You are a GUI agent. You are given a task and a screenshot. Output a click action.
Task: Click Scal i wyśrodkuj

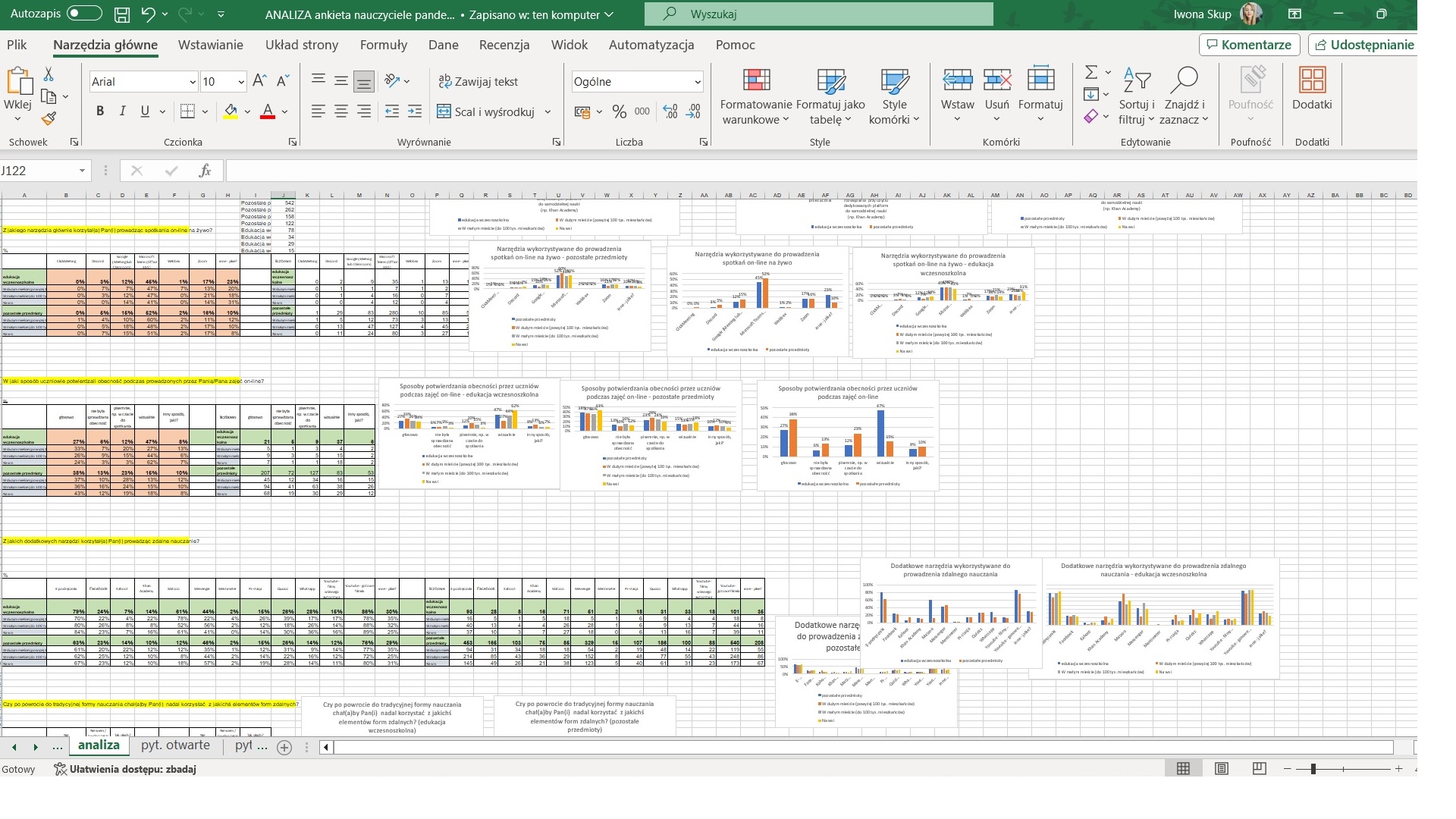pyautogui.click(x=486, y=111)
